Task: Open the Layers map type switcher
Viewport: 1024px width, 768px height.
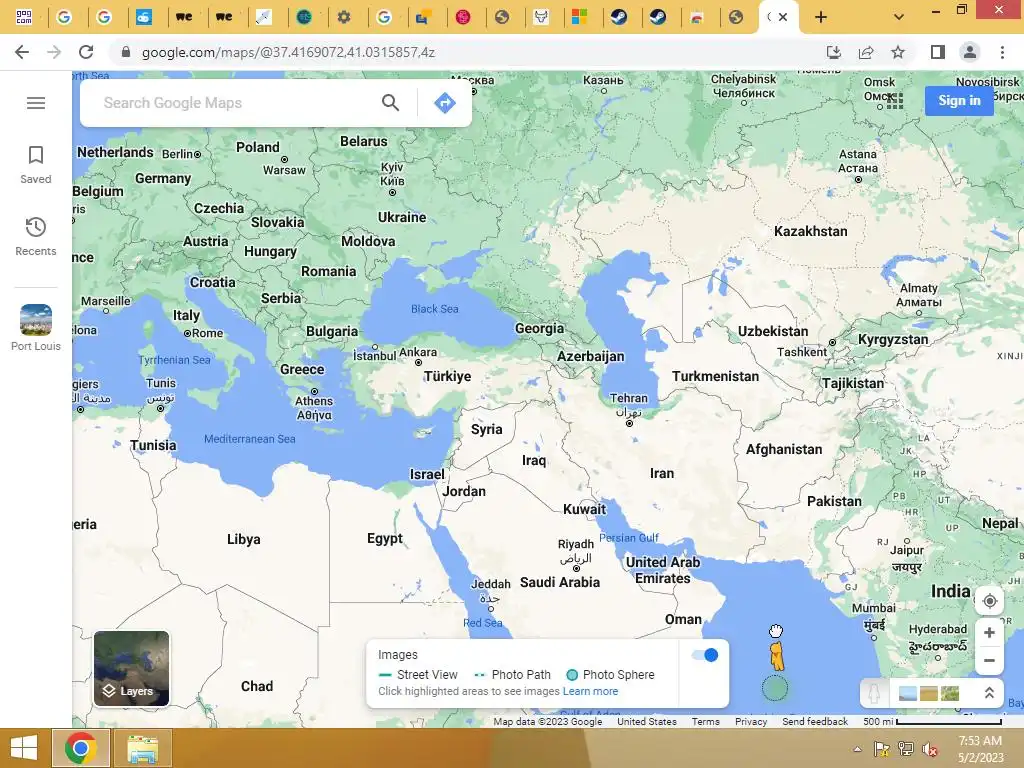Action: [131, 668]
